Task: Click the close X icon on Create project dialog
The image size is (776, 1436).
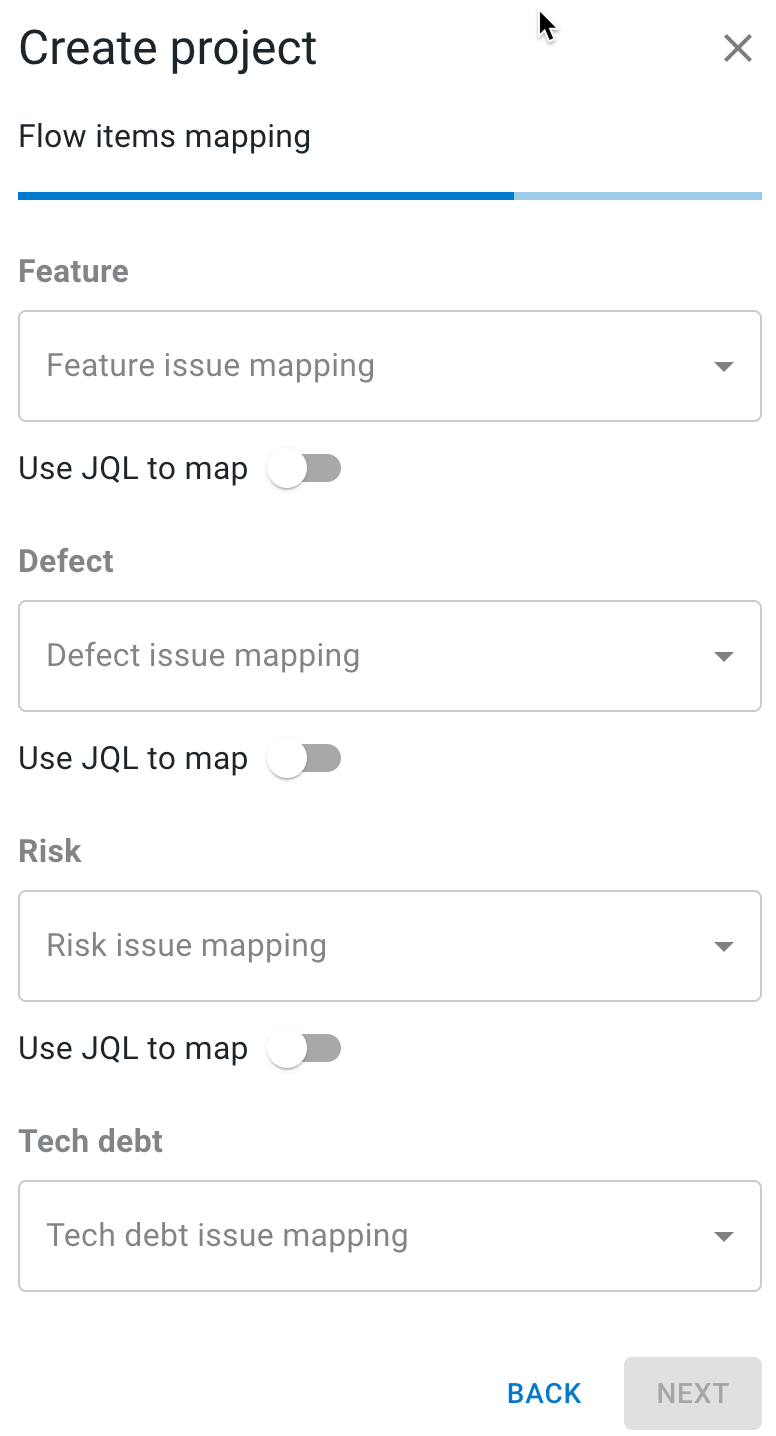Action: (738, 47)
